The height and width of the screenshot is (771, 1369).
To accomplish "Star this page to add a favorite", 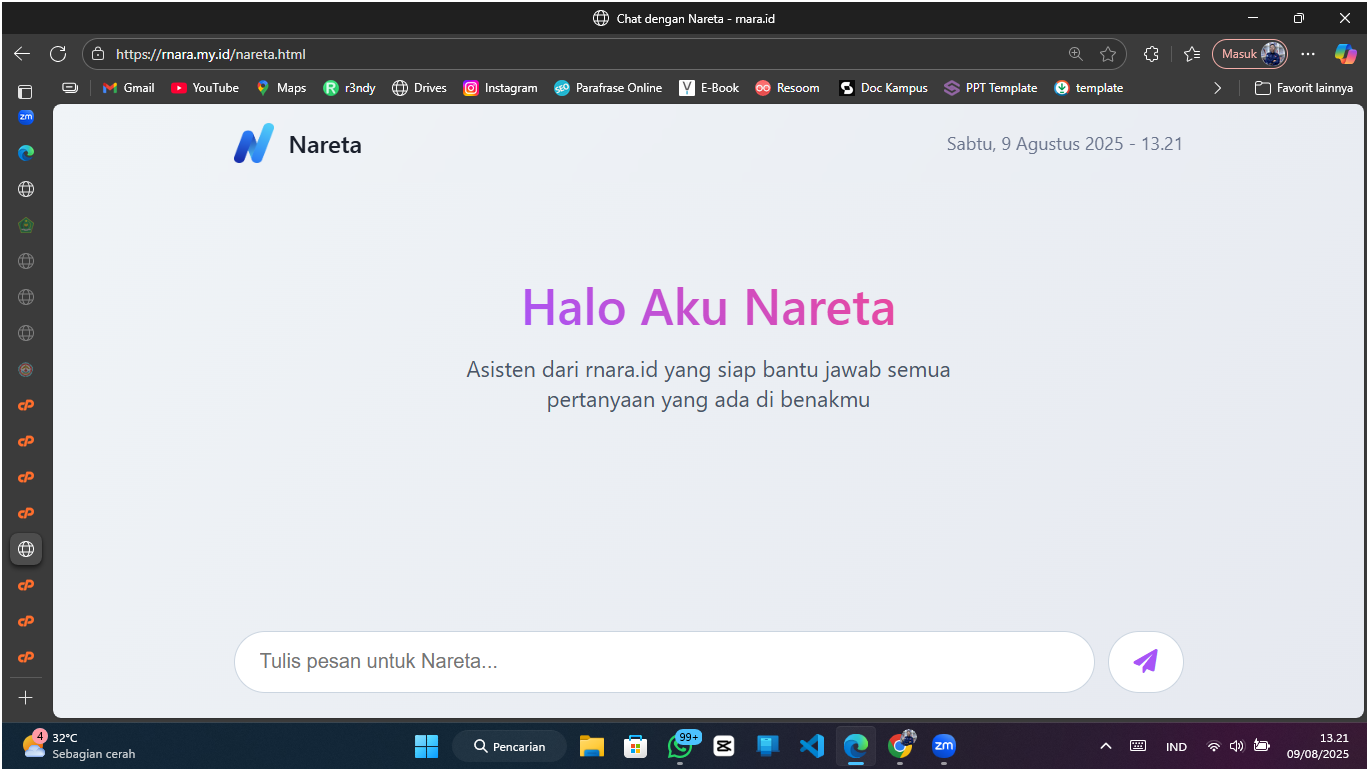I will pos(1108,54).
